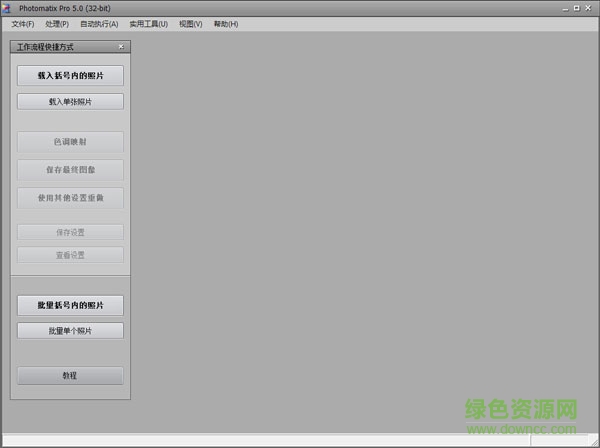This screenshot has height=448, width=600.
Task: Open the 处理(P) menu
Action: [x=57, y=24]
